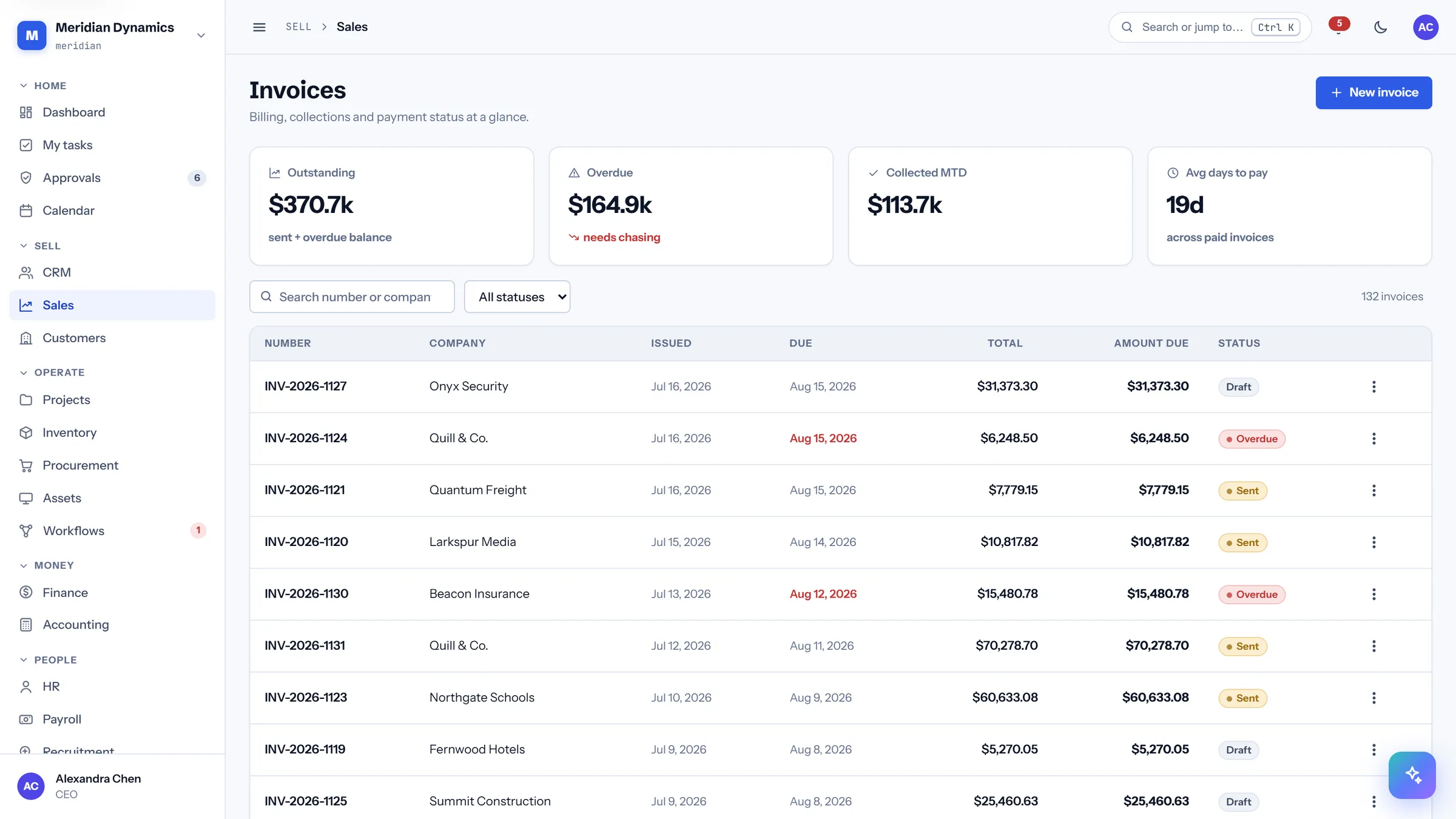Open the All statuses filter dropdown

(517, 297)
